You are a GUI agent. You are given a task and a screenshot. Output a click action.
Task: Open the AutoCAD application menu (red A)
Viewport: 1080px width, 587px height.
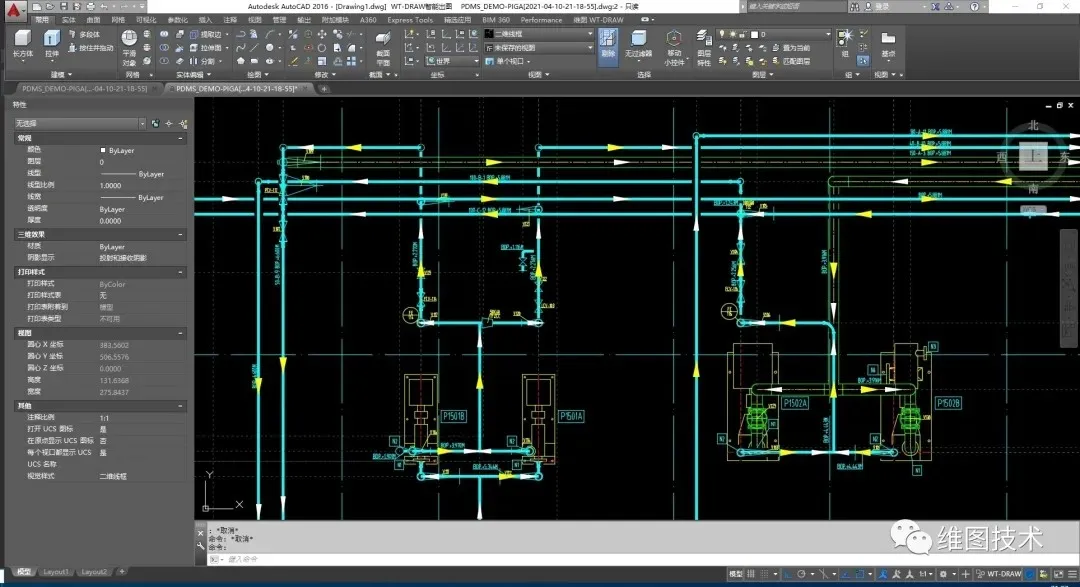pyautogui.click(x=14, y=9)
